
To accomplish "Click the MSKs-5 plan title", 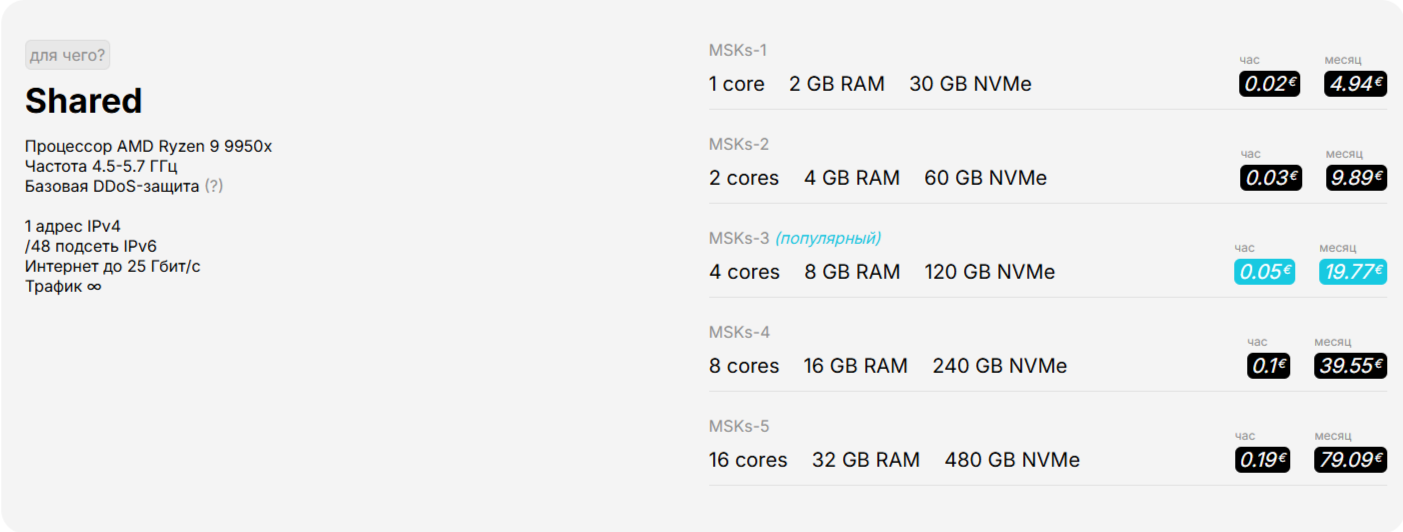I will (x=739, y=426).
